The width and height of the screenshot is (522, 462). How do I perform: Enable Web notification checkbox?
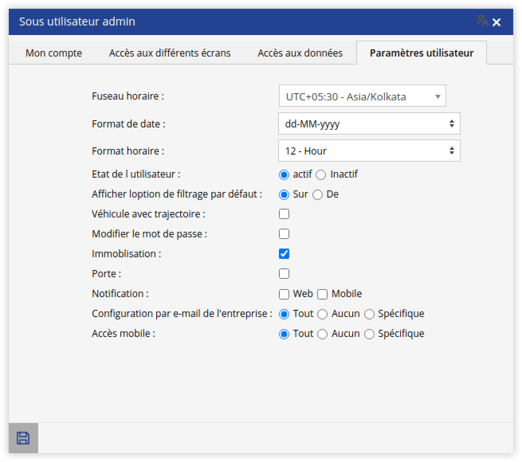click(x=284, y=294)
